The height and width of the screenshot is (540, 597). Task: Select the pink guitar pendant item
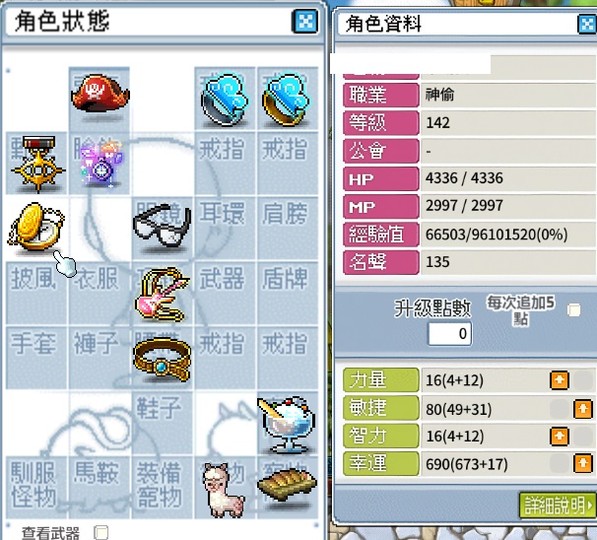162,294
